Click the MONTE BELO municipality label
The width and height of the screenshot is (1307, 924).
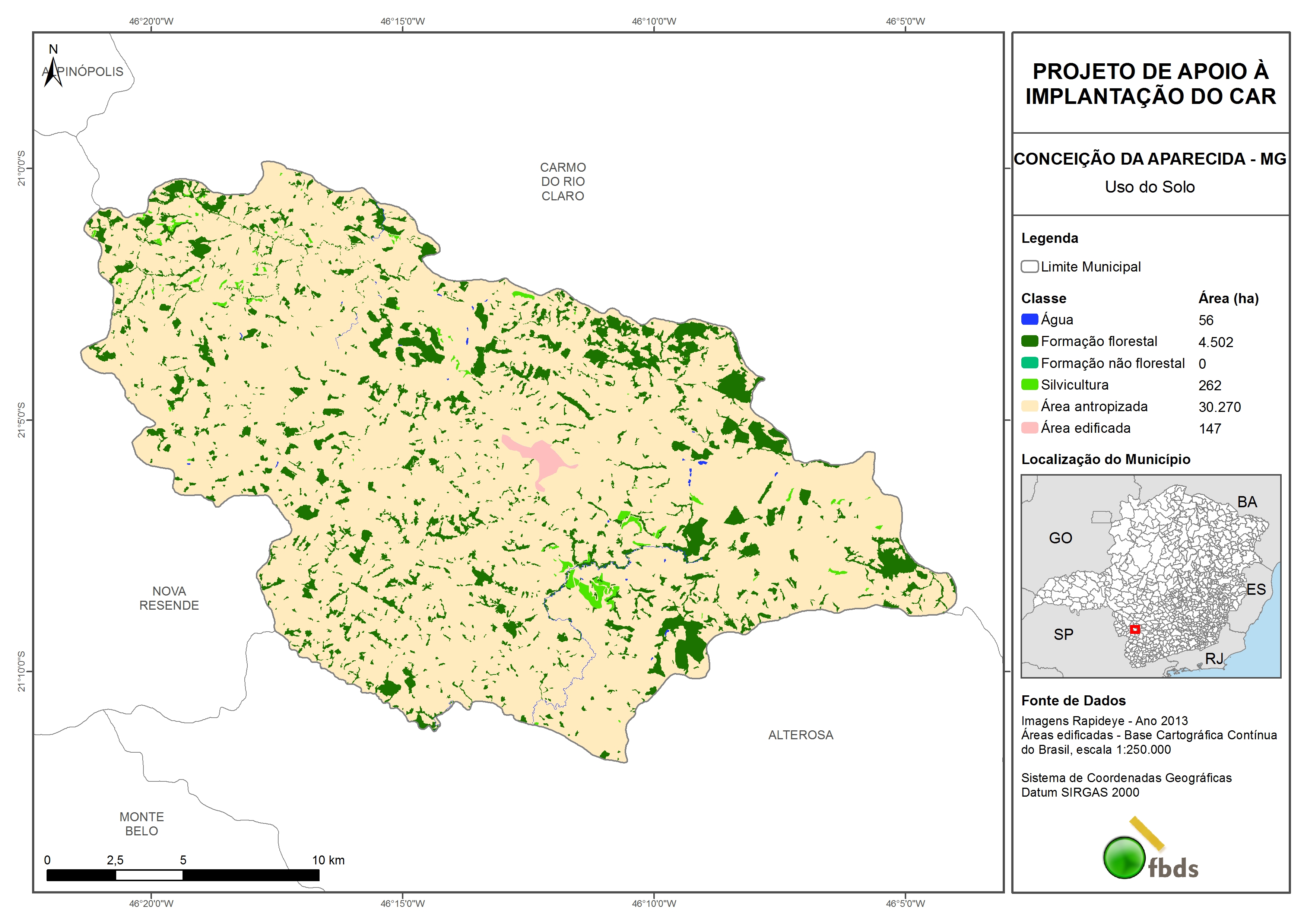pyautogui.click(x=142, y=823)
